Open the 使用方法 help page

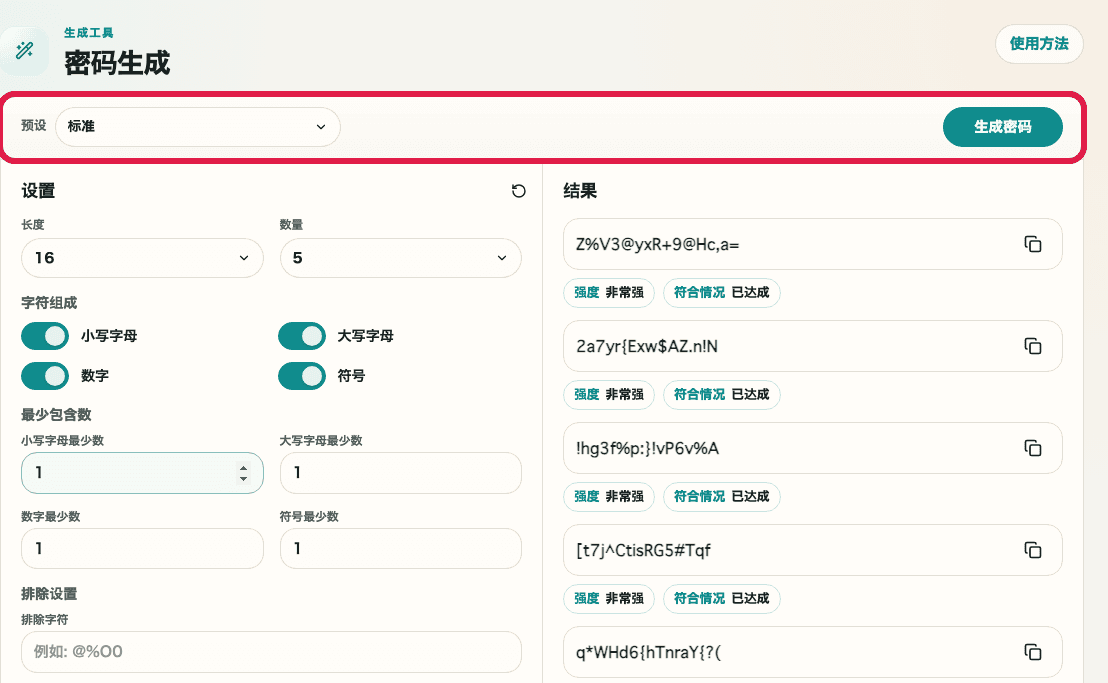click(x=1039, y=44)
